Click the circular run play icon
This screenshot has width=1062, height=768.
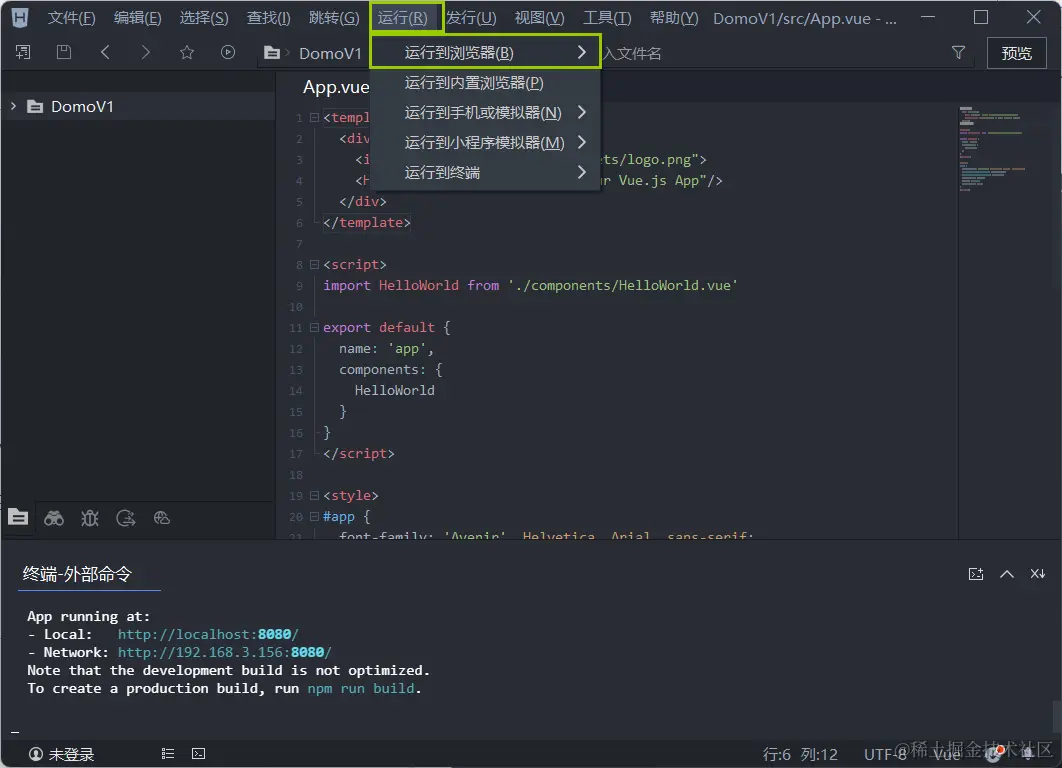[x=228, y=52]
